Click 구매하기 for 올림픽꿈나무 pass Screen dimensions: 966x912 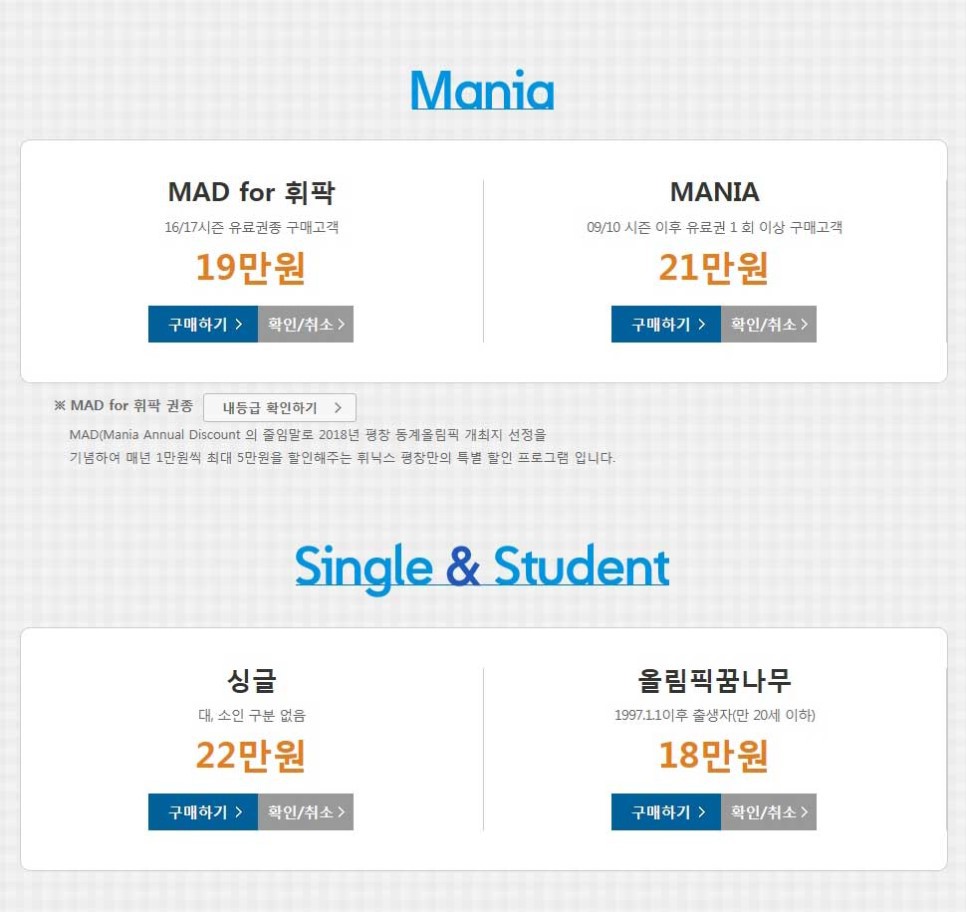666,812
